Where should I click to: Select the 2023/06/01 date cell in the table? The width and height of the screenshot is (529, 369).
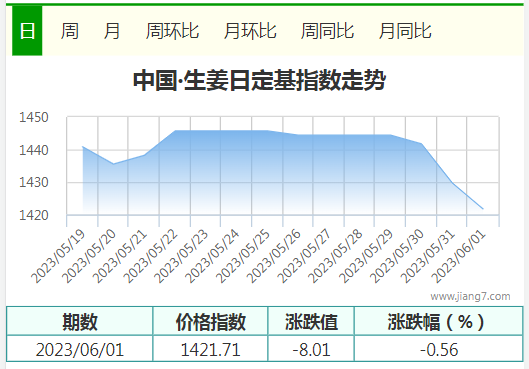(80, 349)
